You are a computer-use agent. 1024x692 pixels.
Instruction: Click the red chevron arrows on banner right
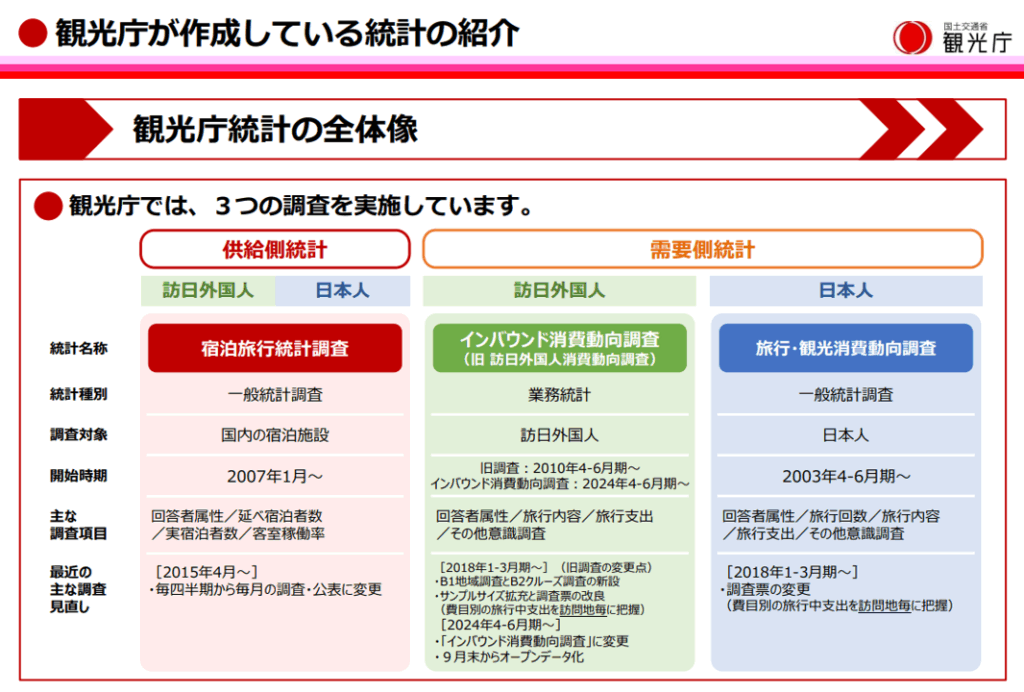coord(918,129)
